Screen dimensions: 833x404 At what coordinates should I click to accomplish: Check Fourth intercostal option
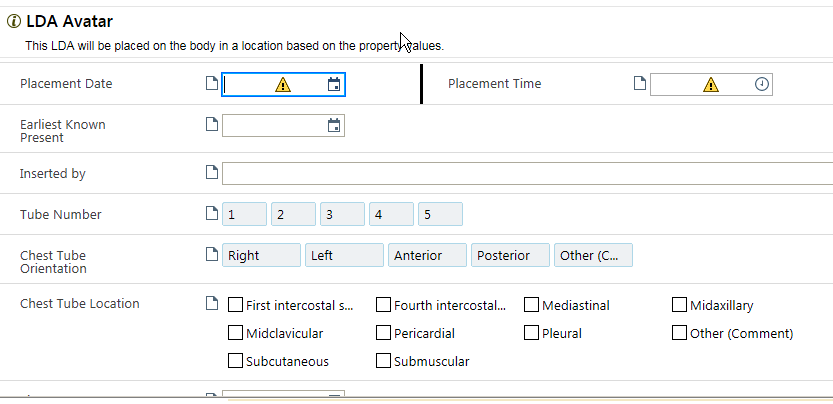point(383,305)
